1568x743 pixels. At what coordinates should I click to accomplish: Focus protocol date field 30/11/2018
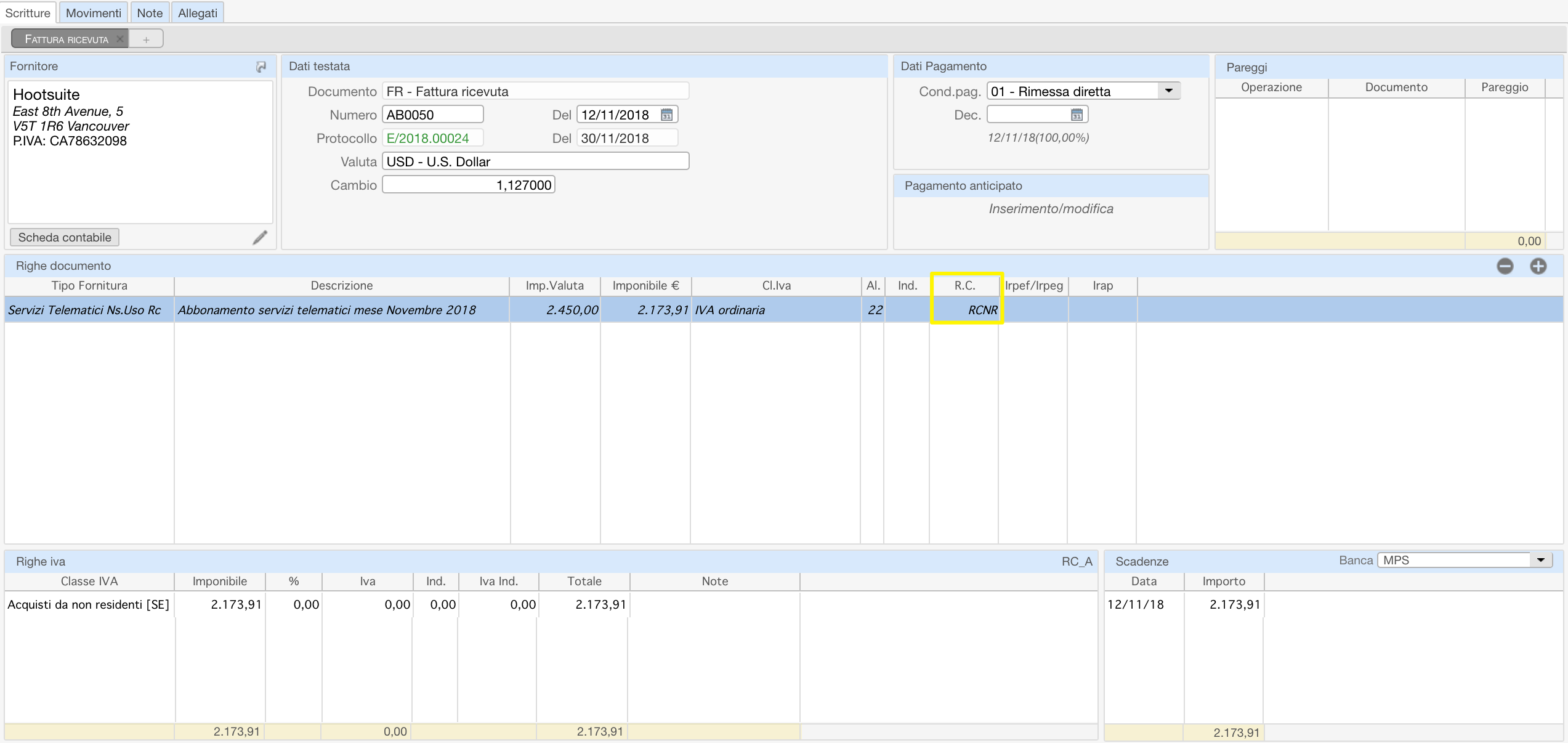point(627,138)
